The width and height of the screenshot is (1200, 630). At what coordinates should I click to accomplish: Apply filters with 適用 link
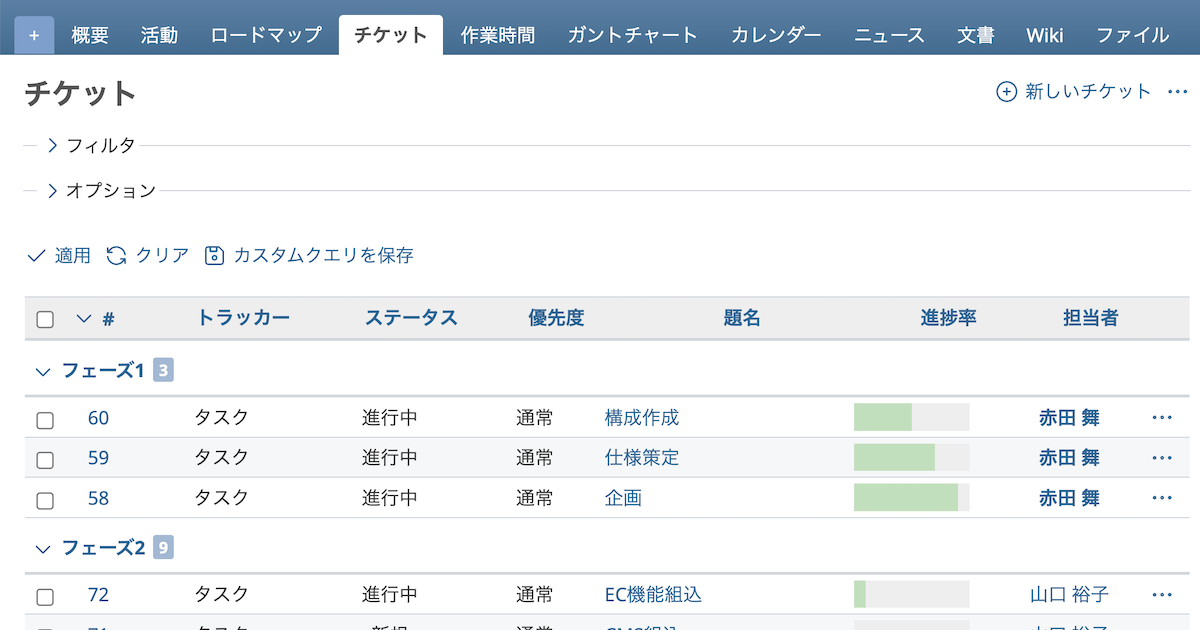pos(72,256)
